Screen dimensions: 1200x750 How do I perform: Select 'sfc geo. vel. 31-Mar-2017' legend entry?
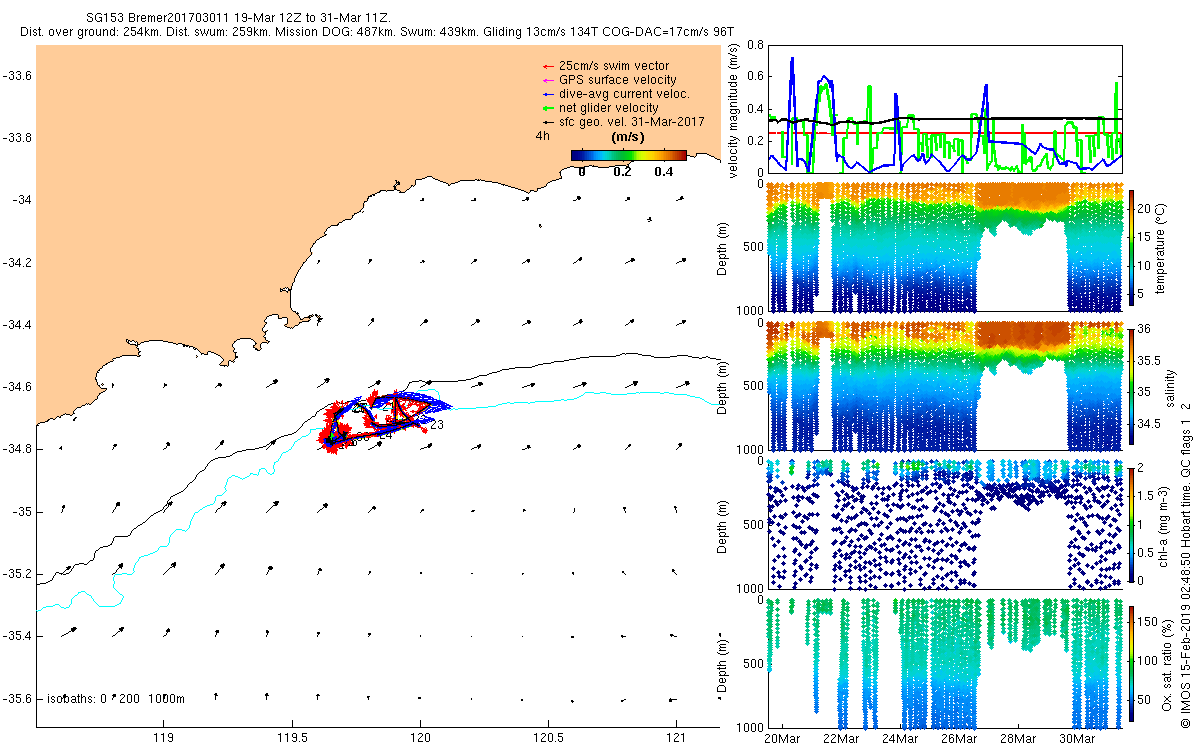[631, 122]
